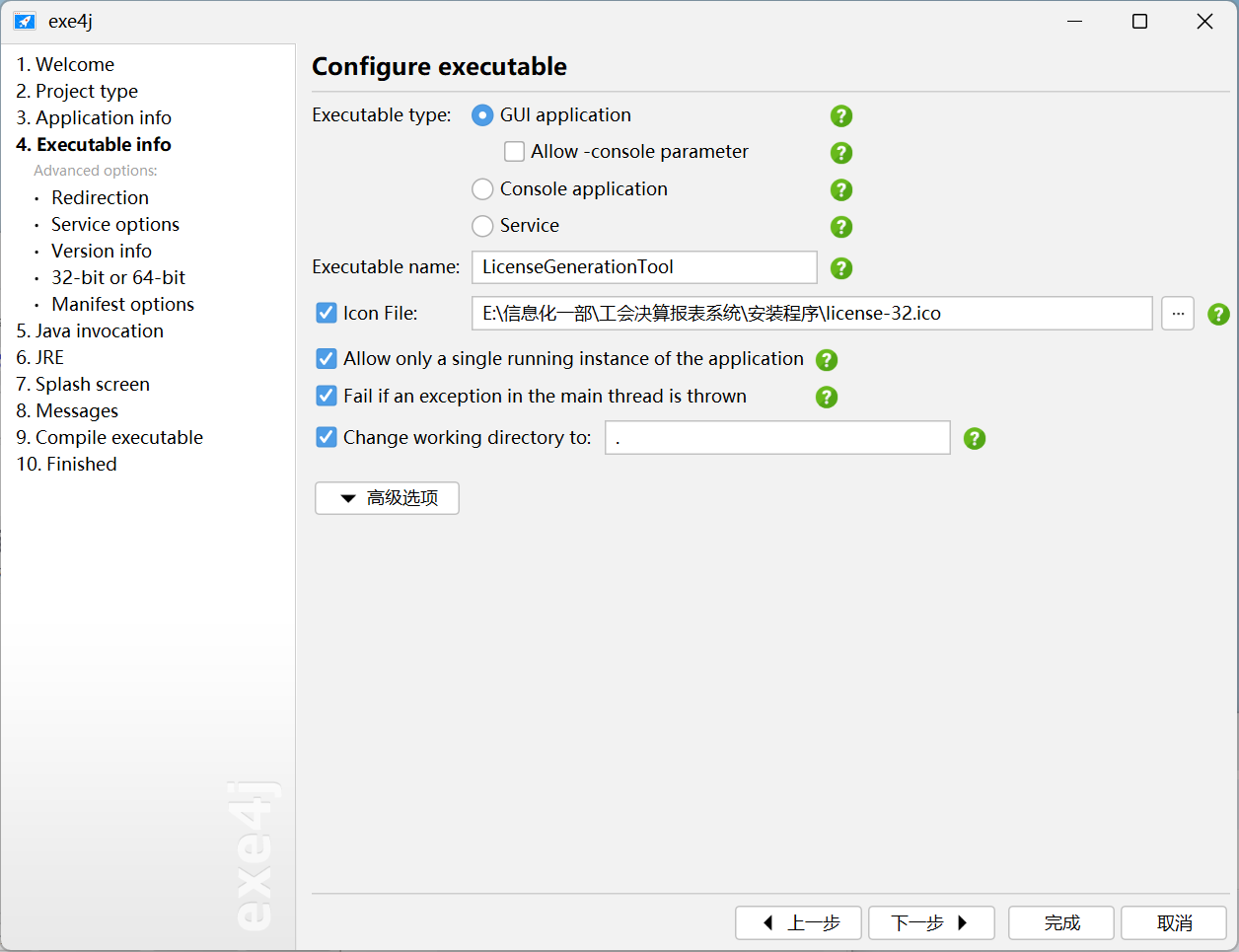Image resolution: width=1239 pixels, height=952 pixels.
Task: Click the exe4j icon in the title bar
Action: [x=24, y=20]
